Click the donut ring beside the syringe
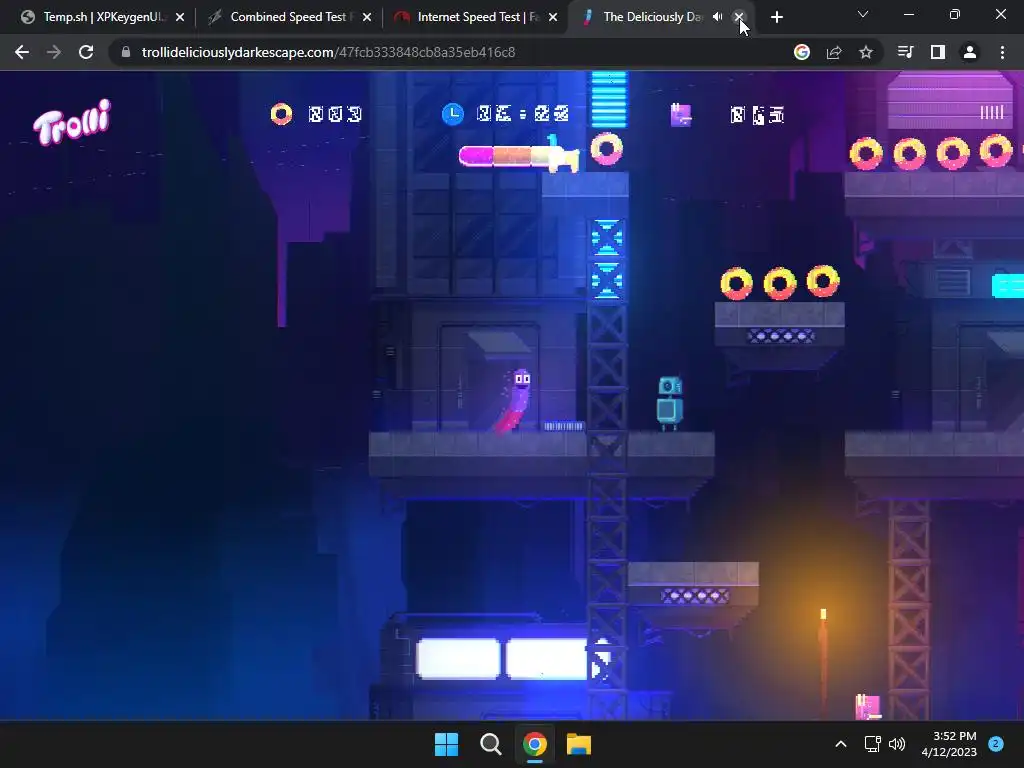This screenshot has width=1024, height=768. click(607, 149)
